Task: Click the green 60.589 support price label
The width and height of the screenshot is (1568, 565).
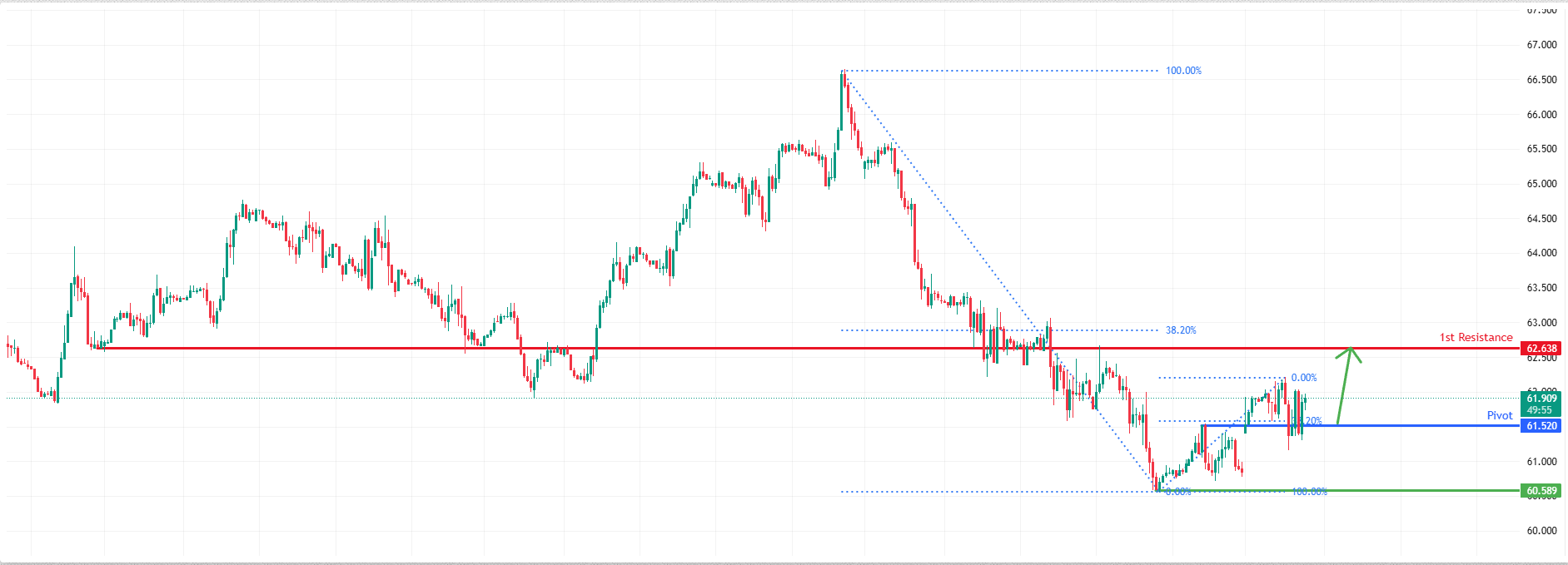Action: point(1541,491)
